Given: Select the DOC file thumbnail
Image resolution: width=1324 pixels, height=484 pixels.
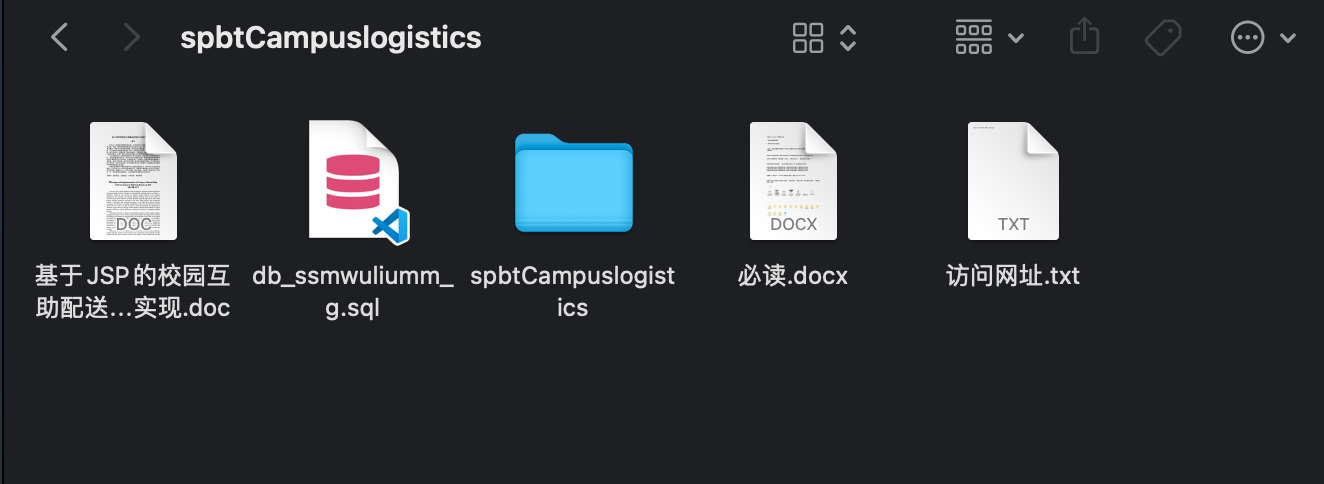Looking at the screenshot, I should coord(133,181).
